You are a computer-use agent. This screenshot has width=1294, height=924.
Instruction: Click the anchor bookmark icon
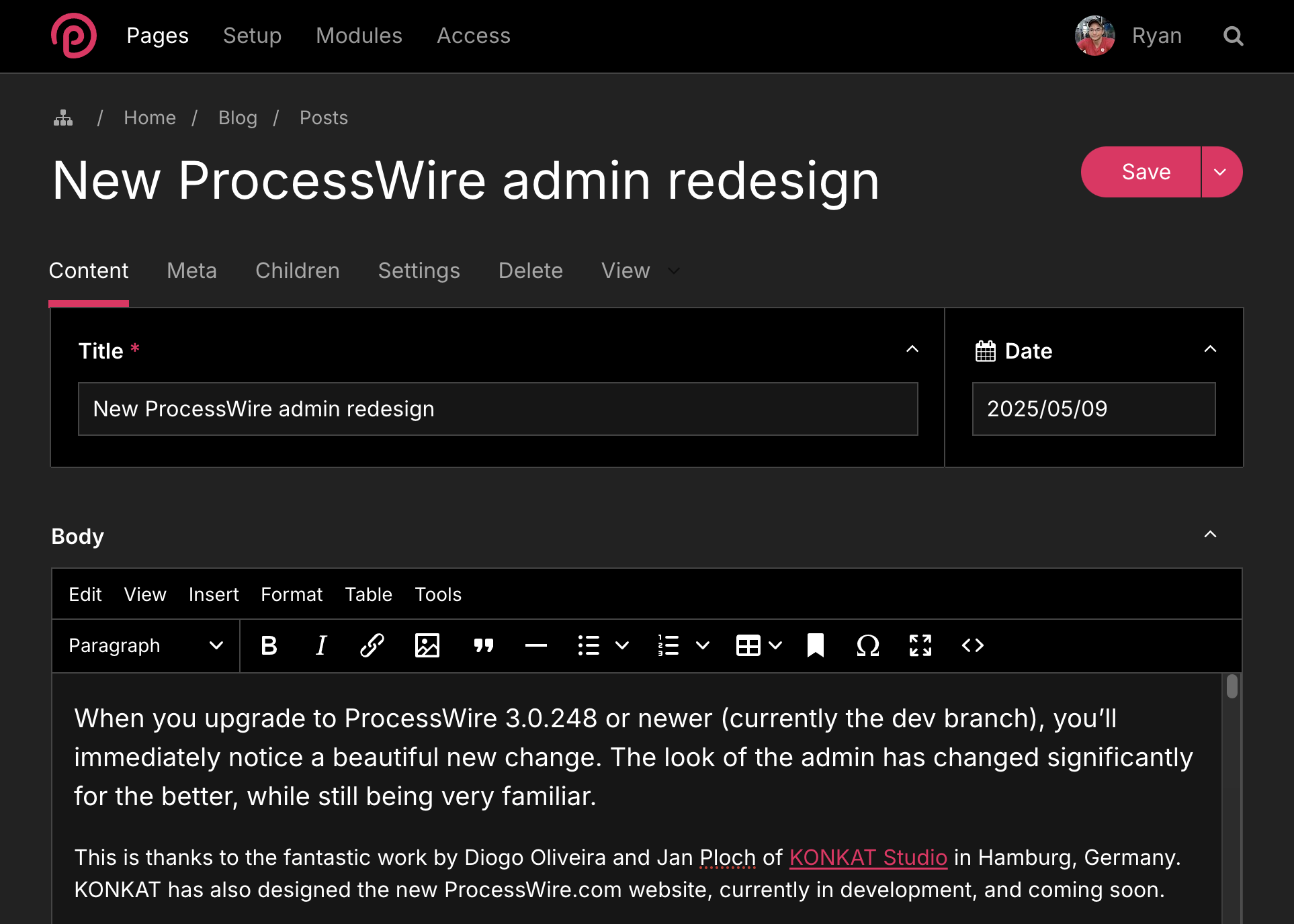point(815,645)
